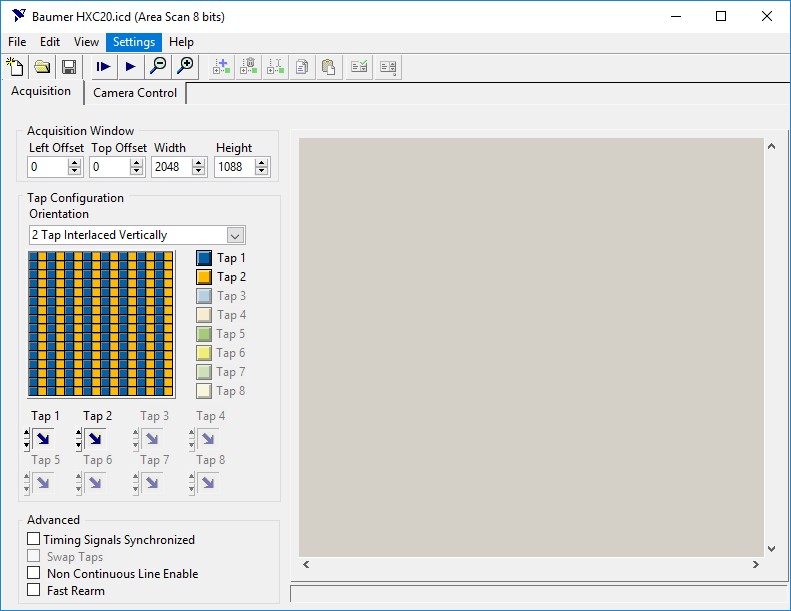Zoom in on the image view
Image resolution: width=791 pixels, height=611 pixels.
click(185, 67)
